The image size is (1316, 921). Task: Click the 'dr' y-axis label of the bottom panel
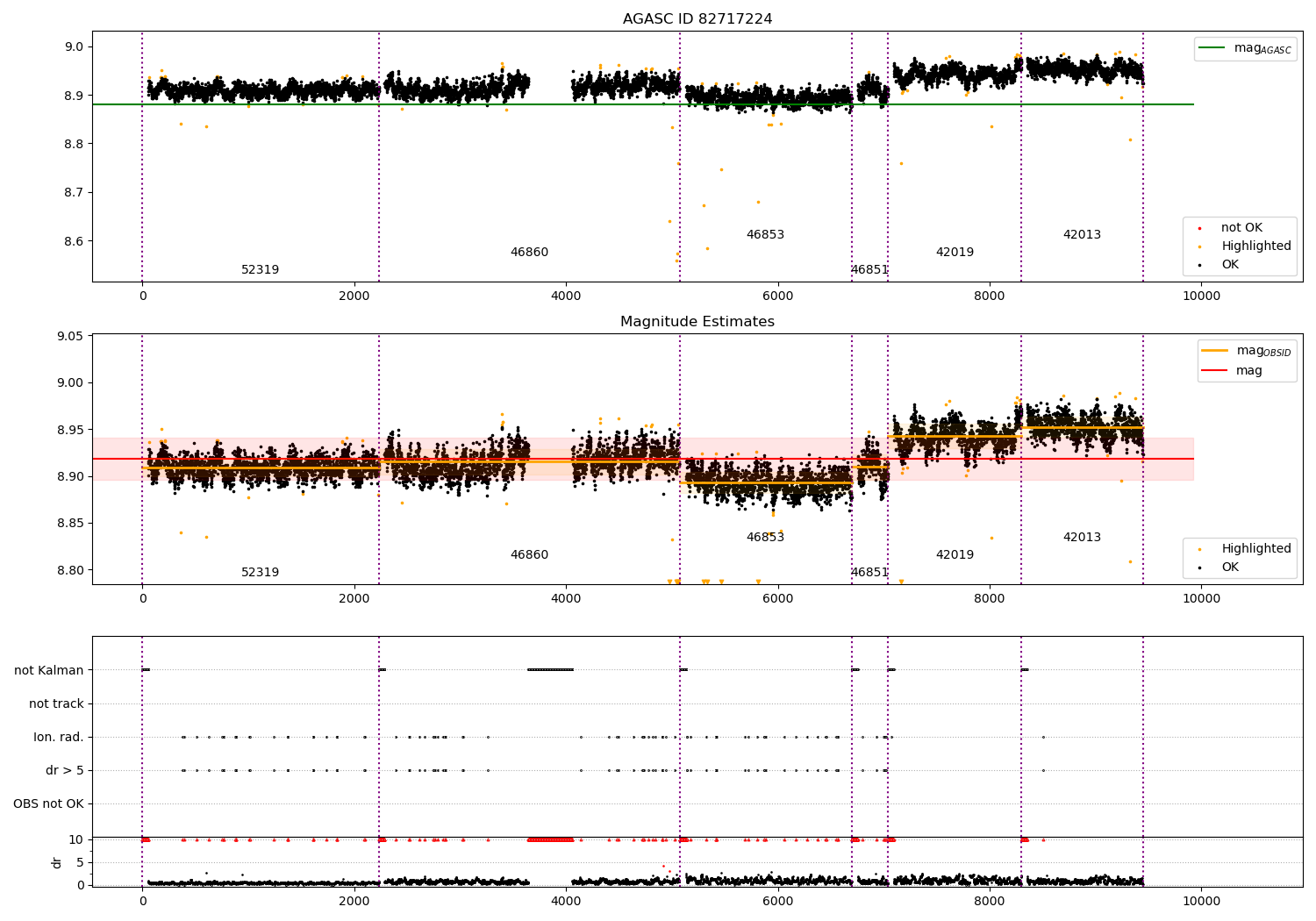(57, 862)
